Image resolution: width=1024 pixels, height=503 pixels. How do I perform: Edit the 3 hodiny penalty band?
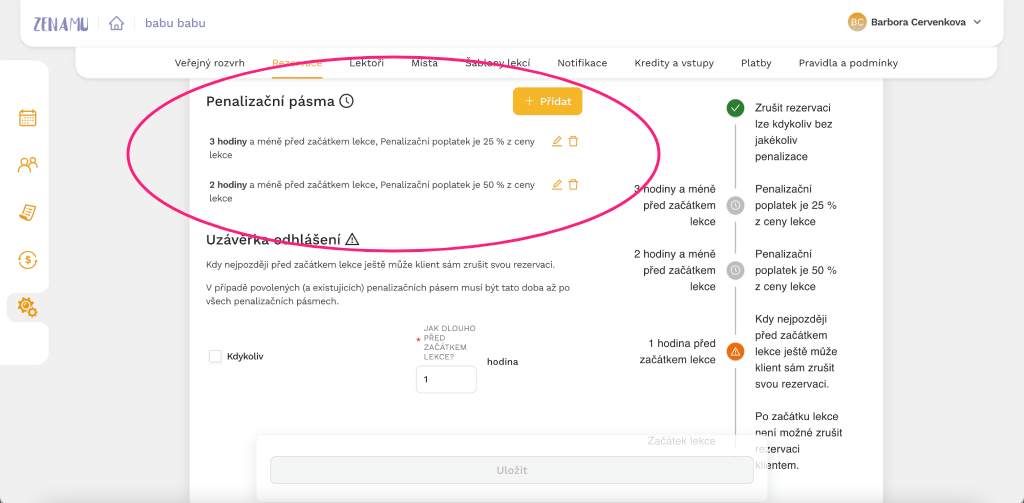(x=557, y=141)
